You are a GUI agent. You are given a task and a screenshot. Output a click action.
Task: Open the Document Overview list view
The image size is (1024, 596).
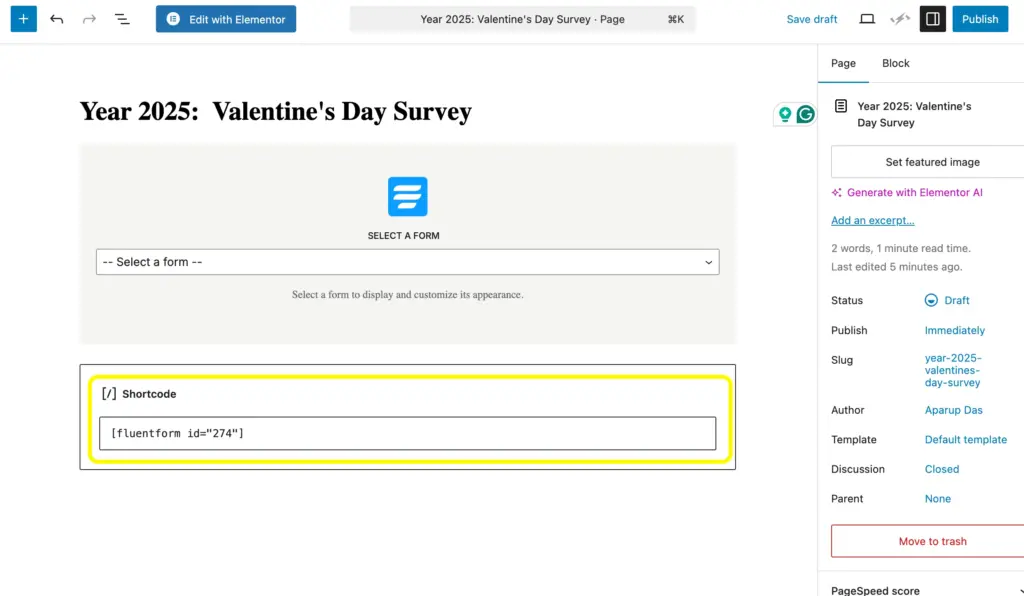121,18
